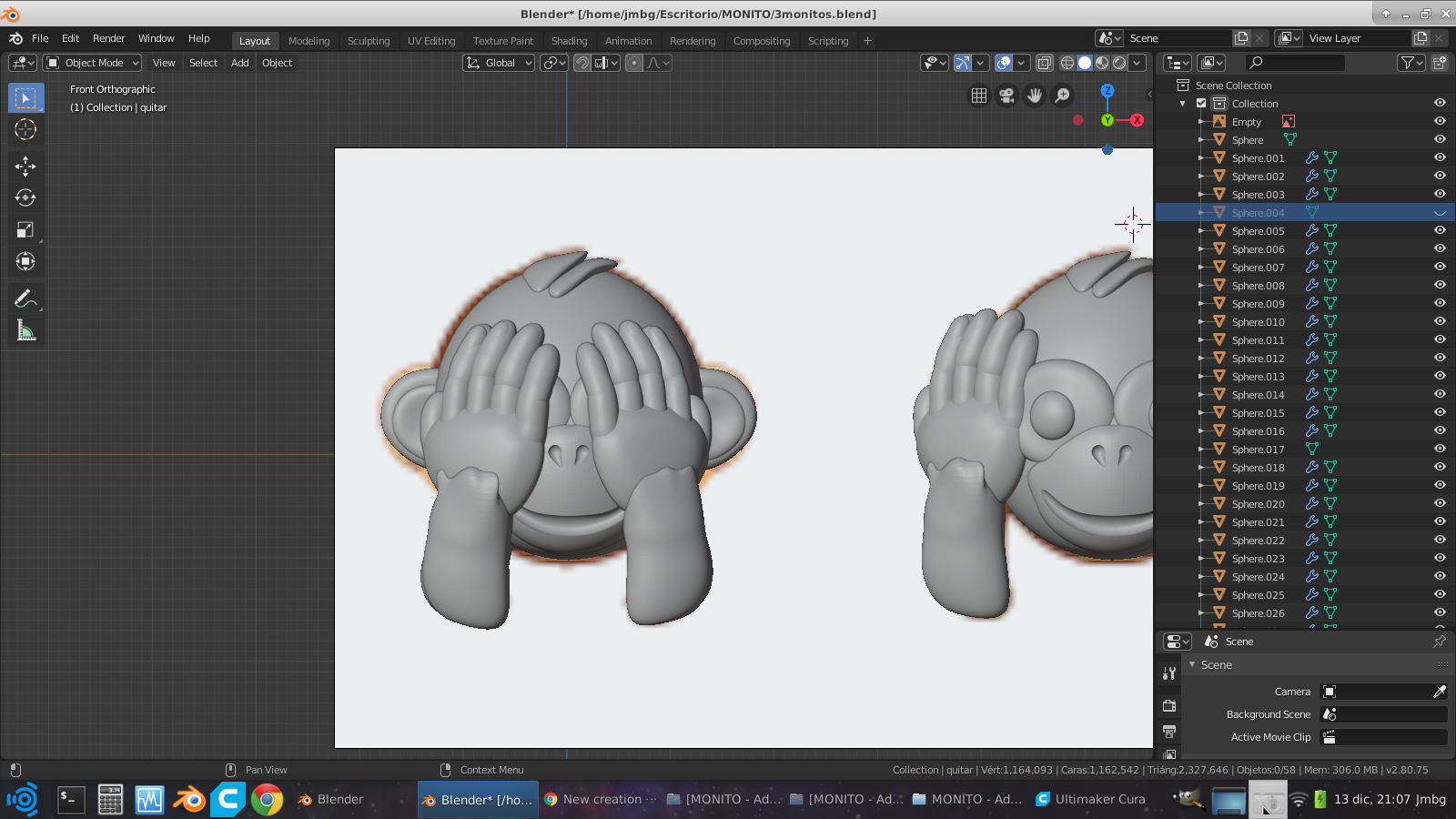Open the Object Mode dropdown

(x=91, y=62)
